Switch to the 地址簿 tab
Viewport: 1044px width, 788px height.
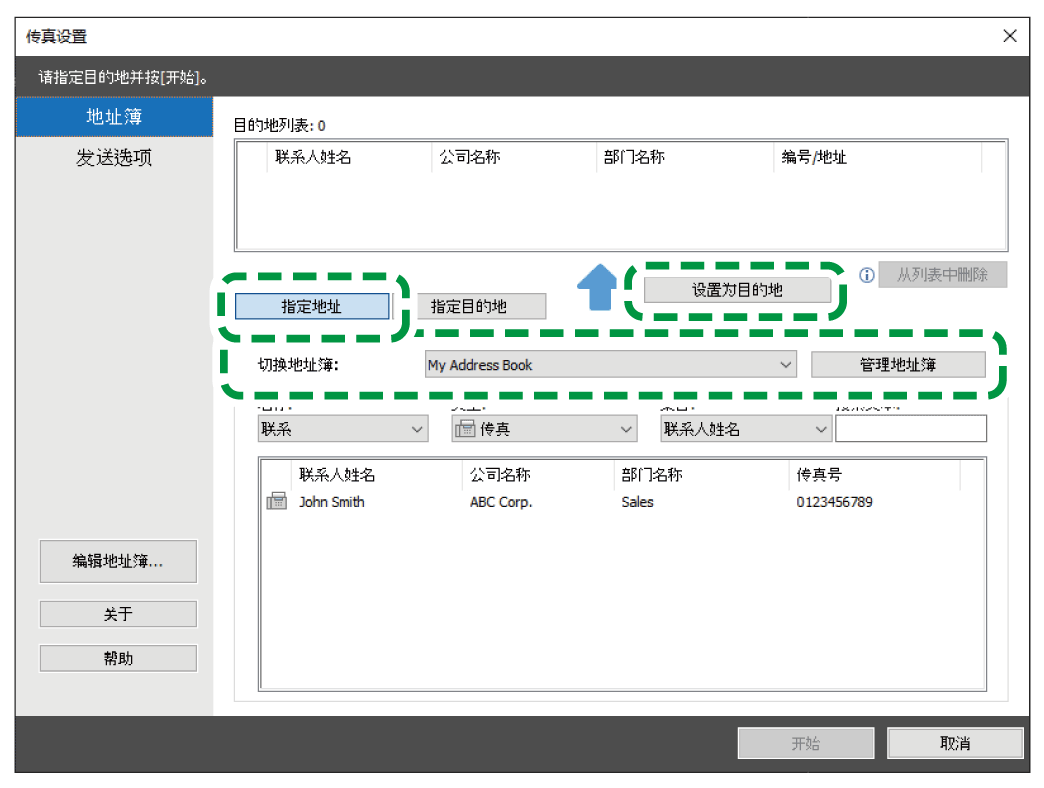(x=114, y=117)
